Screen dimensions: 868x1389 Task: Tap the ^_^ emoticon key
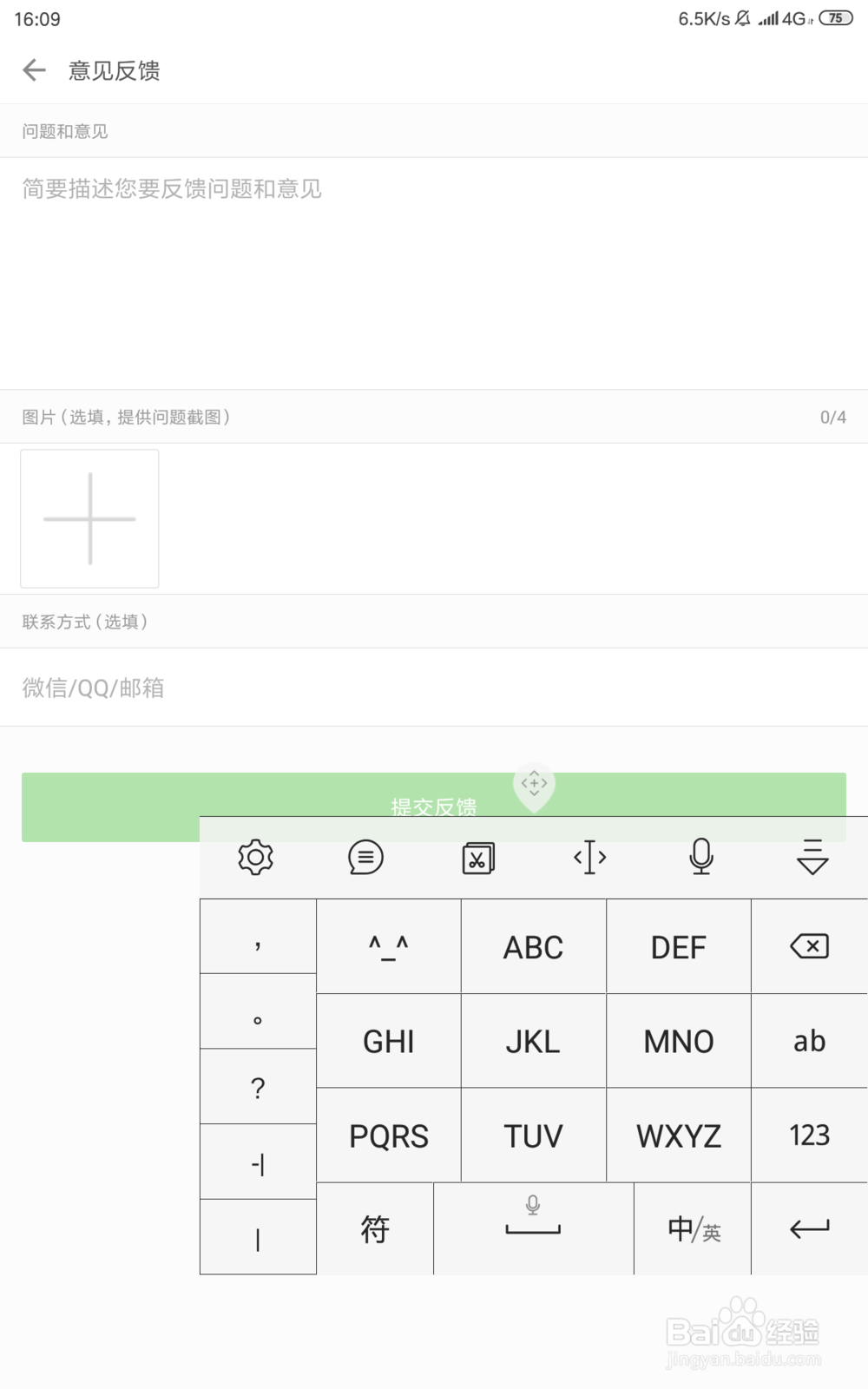[x=389, y=946]
